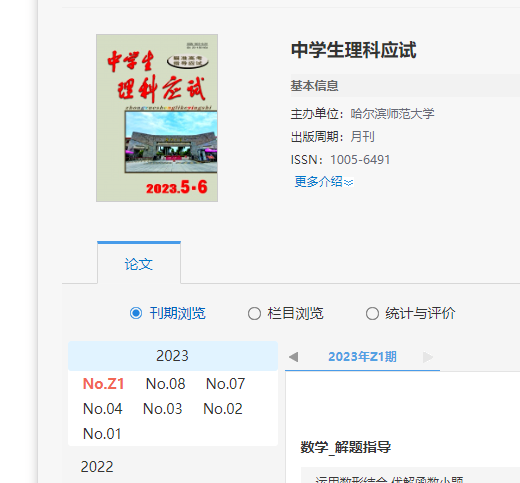Go to previous issue with left arrow
Image resolution: width=520 pixels, height=483 pixels.
[x=294, y=357]
